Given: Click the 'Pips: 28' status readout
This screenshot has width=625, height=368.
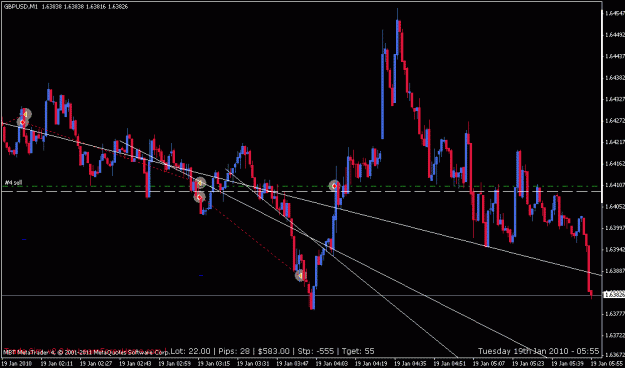Looking at the screenshot, I should [233, 351].
